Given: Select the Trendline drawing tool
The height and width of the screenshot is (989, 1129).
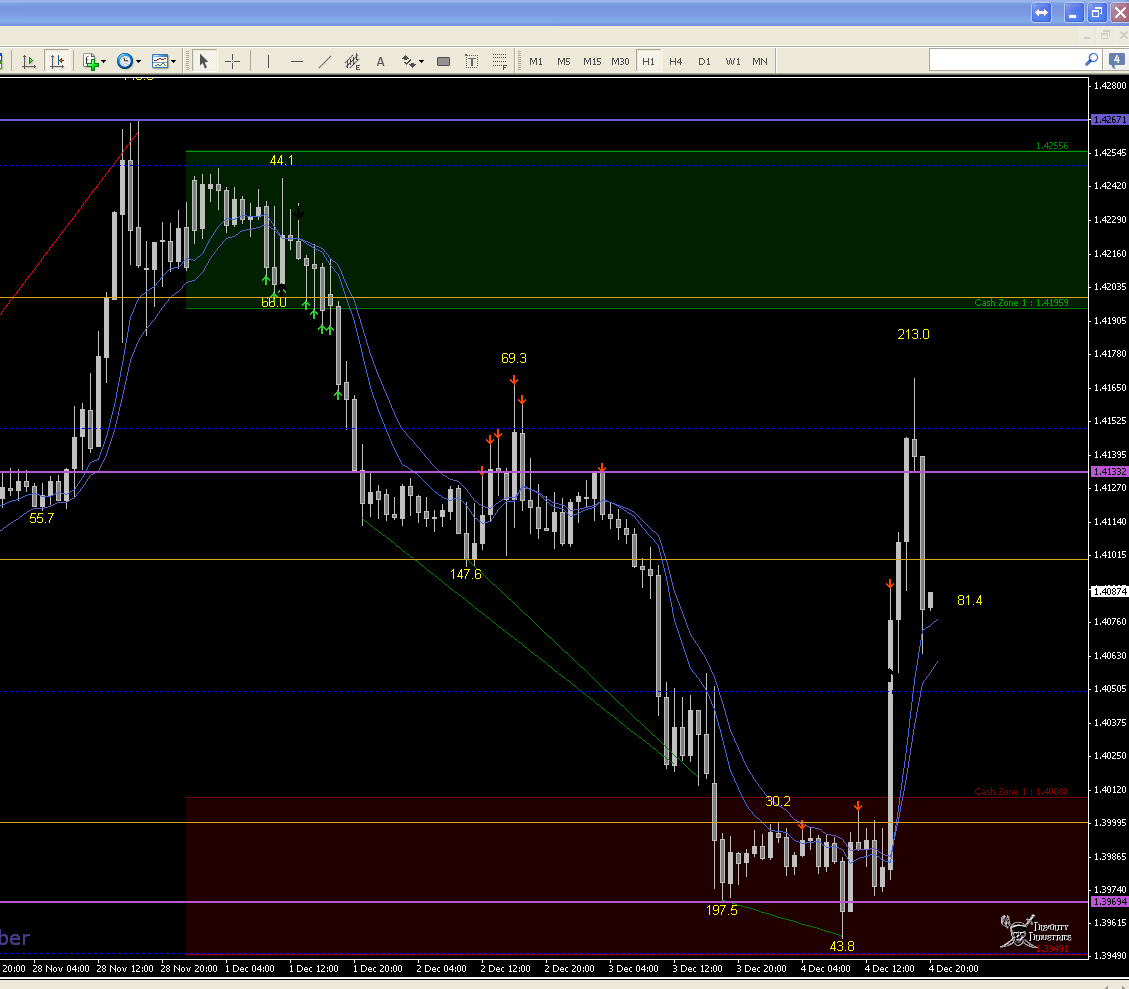Looking at the screenshot, I should click(325, 61).
